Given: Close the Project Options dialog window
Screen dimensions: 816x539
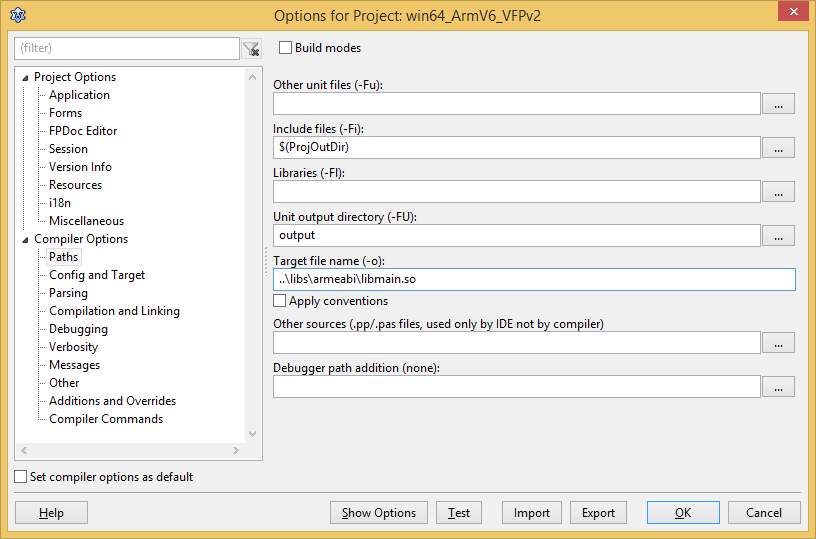Looking at the screenshot, I should pos(791,16).
